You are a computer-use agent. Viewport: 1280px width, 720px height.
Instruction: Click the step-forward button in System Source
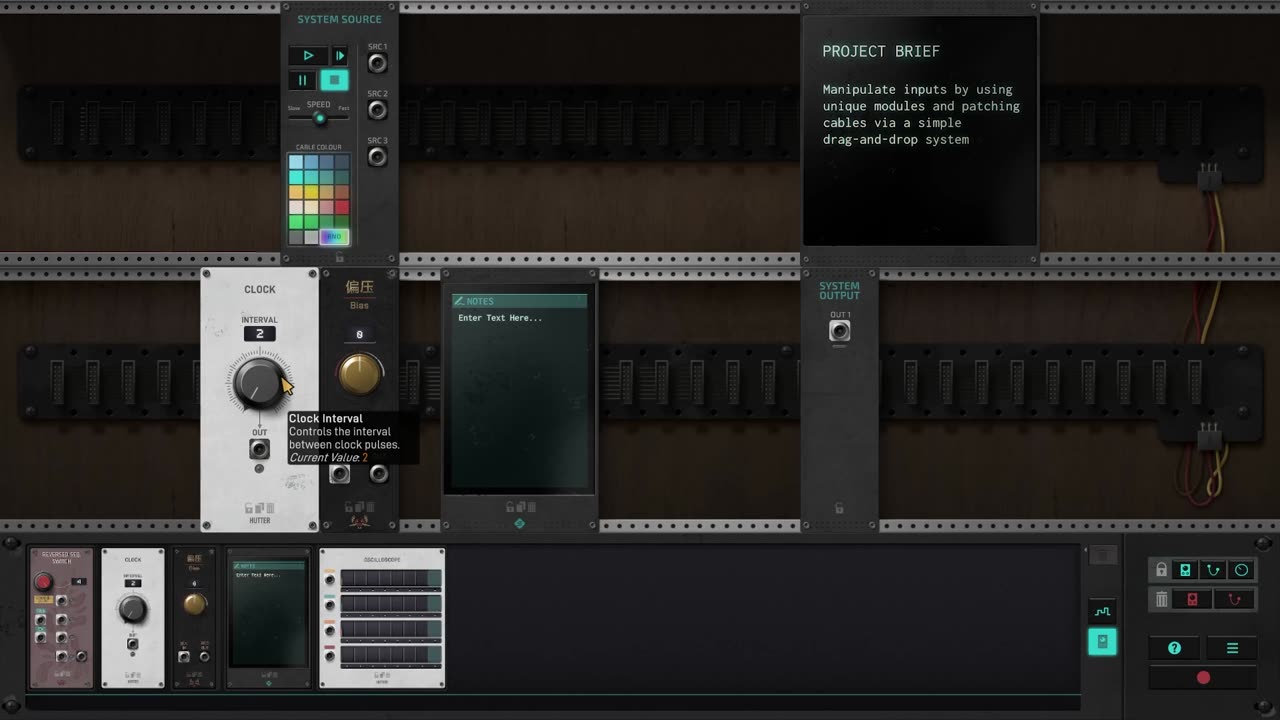pos(339,56)
